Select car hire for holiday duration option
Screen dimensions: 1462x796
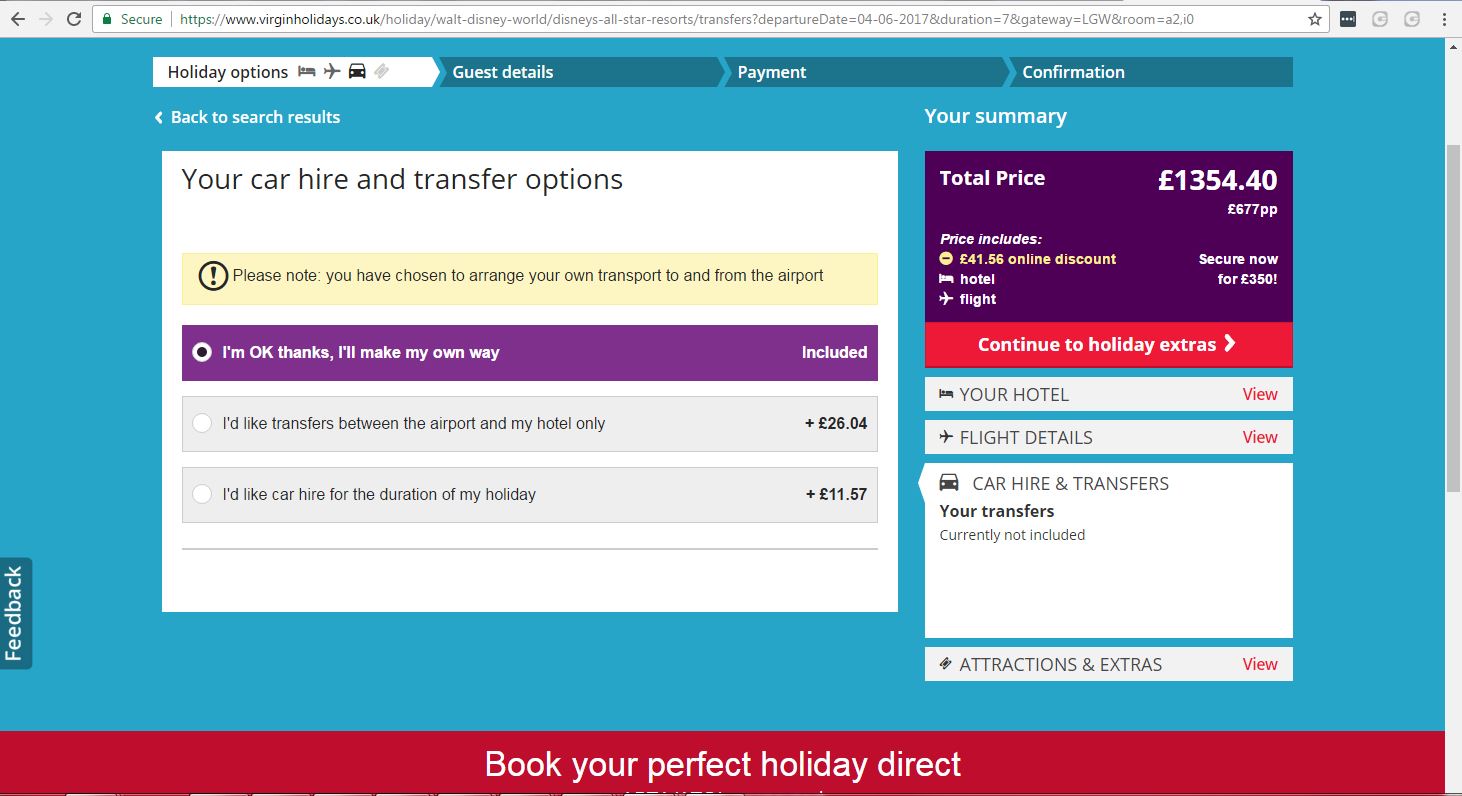202,494
